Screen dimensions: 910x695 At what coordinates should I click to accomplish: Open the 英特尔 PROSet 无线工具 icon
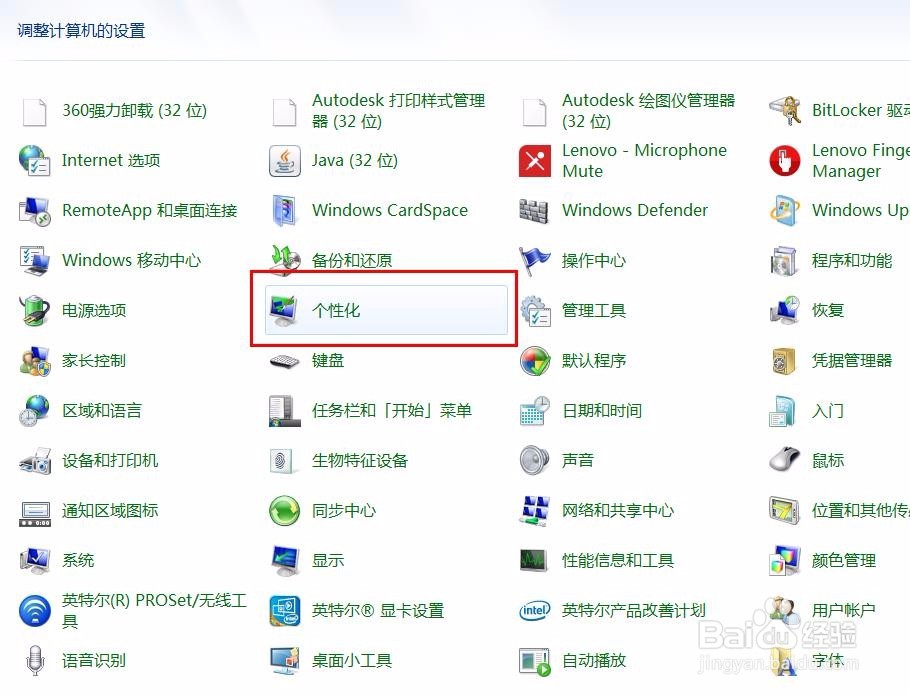pos(34,611)
